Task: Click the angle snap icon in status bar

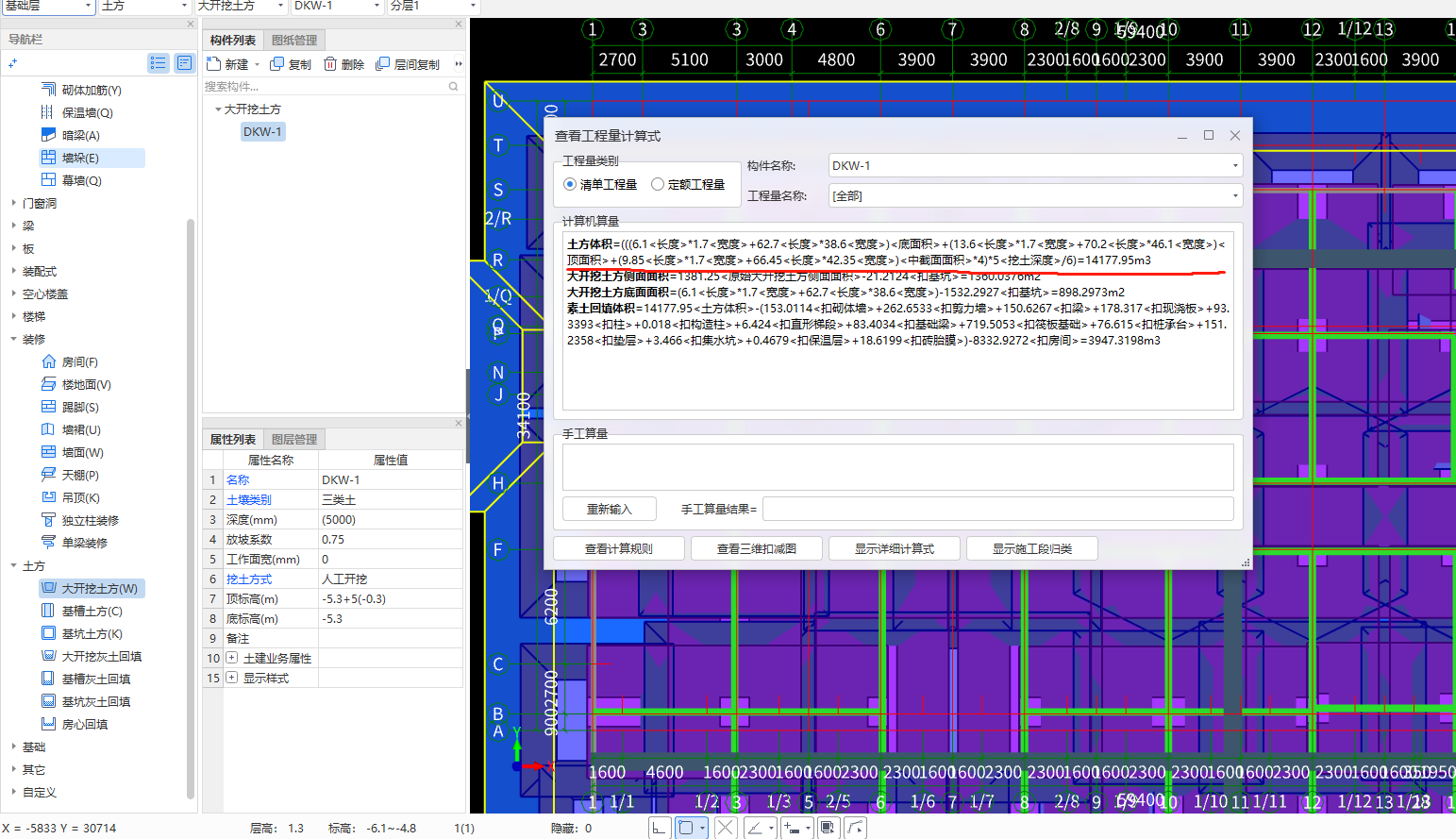Action: (x=755, y=828)
